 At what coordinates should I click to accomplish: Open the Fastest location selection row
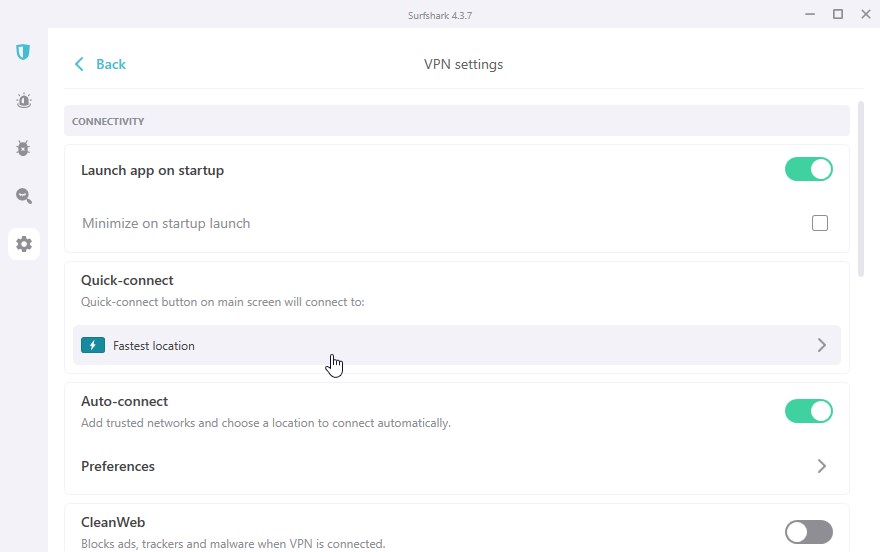457,345
